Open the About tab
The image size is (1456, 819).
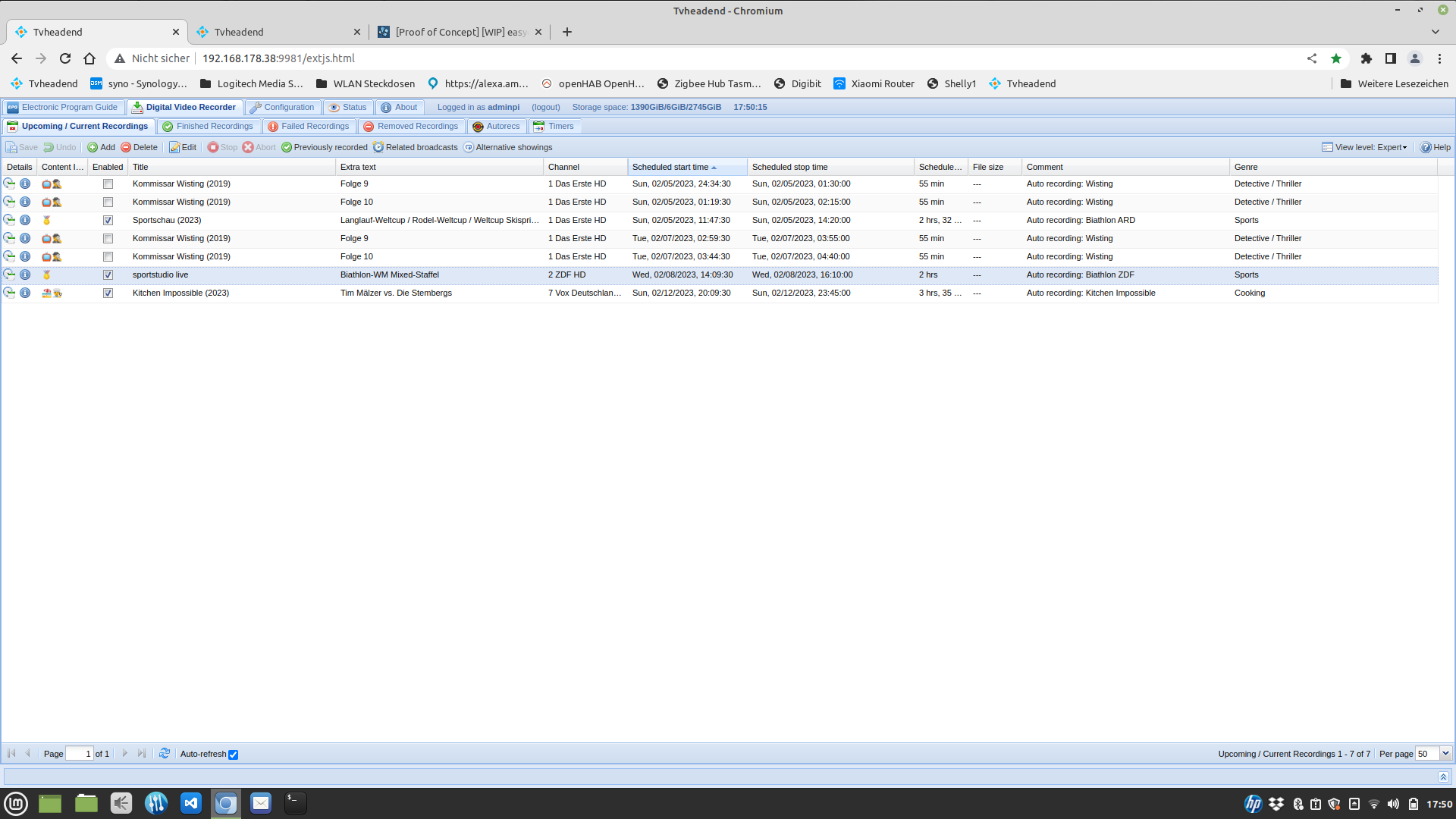399,107
